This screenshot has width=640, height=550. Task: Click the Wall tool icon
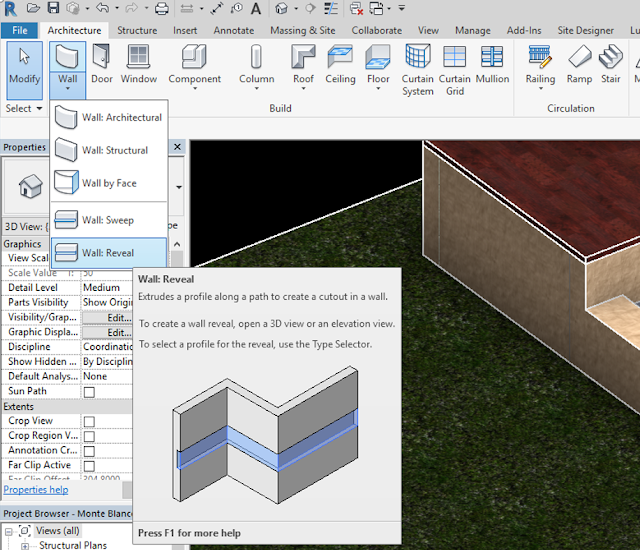point(67,57)
